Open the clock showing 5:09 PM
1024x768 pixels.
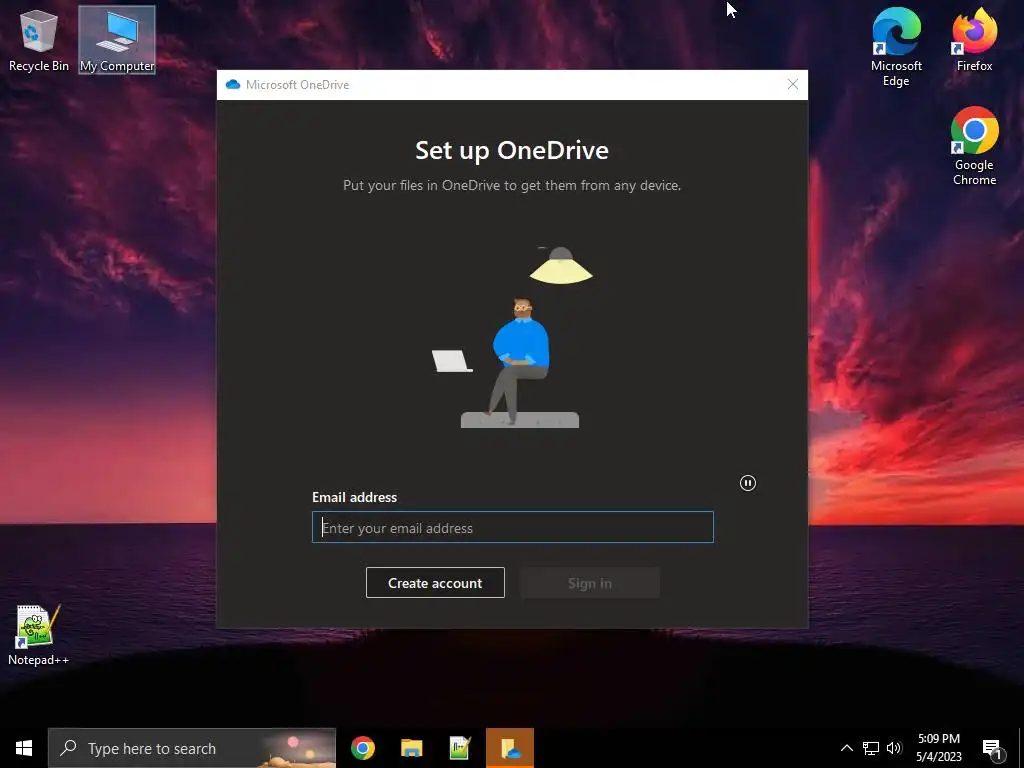point(938,748)
